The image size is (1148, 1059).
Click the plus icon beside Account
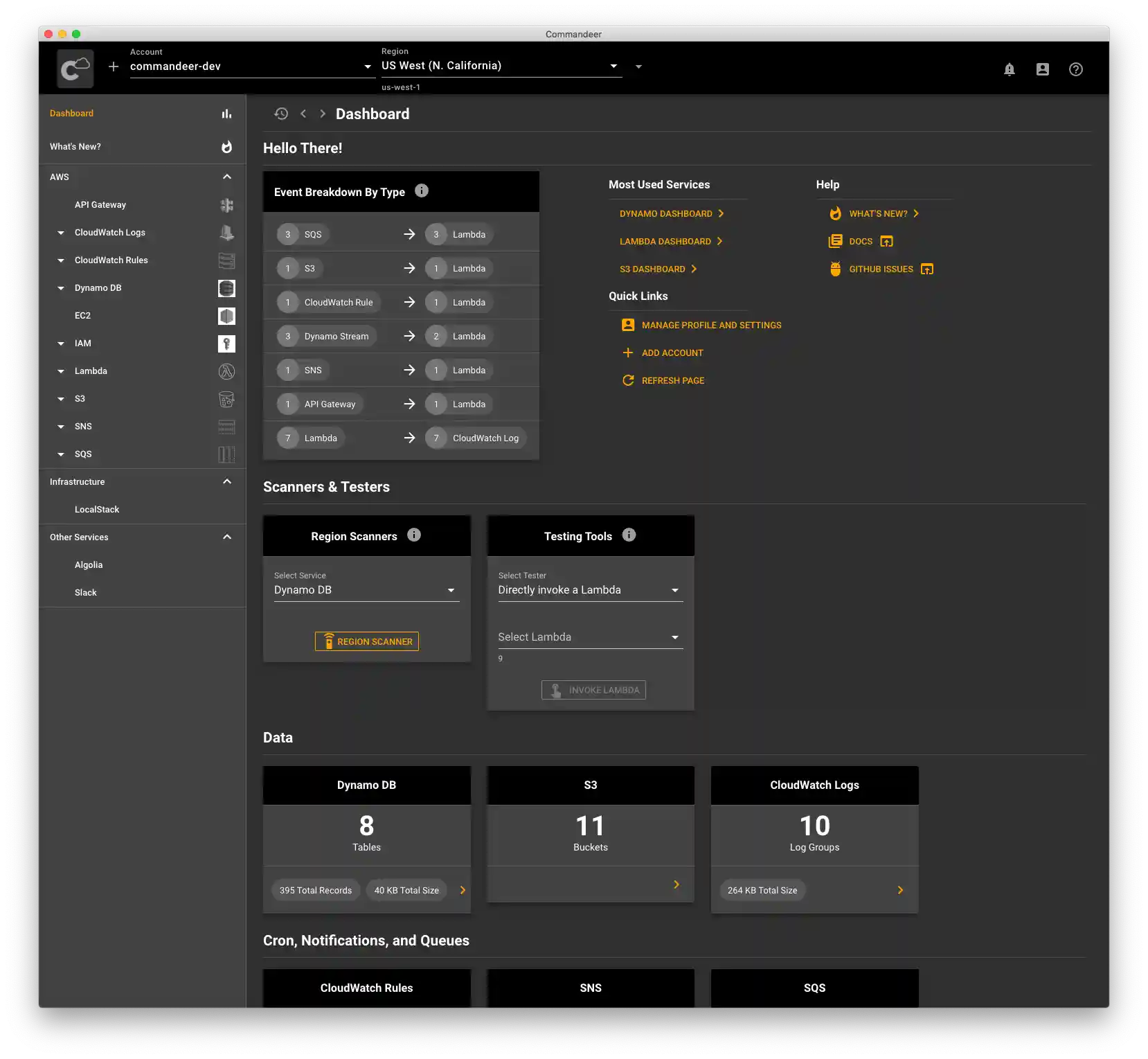tap(114, 66)
